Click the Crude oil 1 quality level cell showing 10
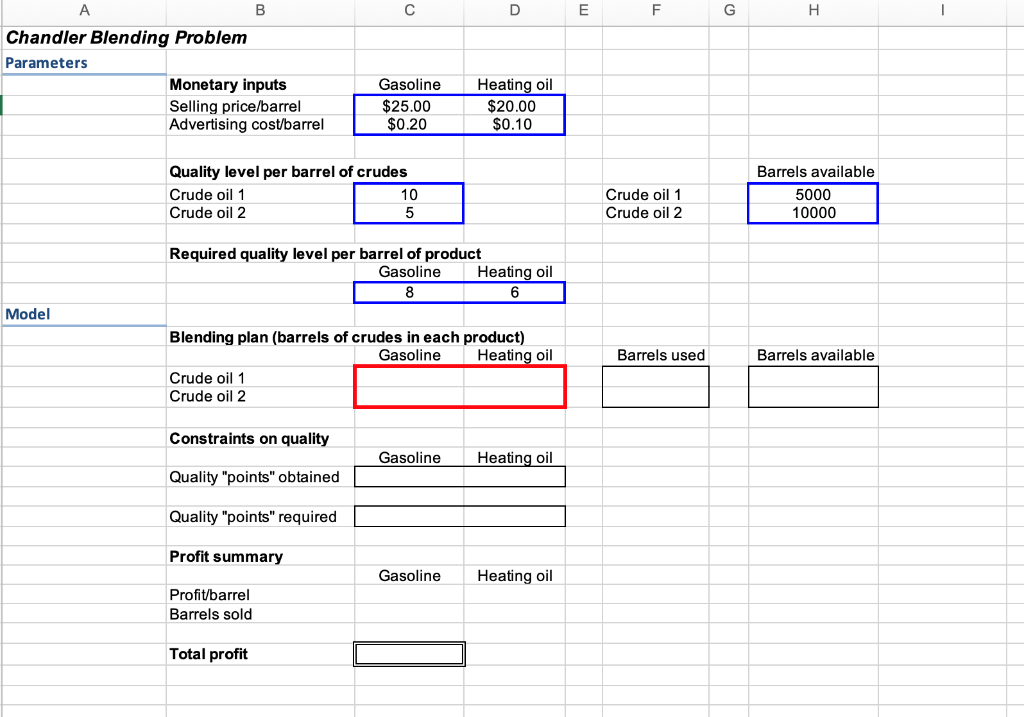1024x717 pixels. click(x=409, y=194)
